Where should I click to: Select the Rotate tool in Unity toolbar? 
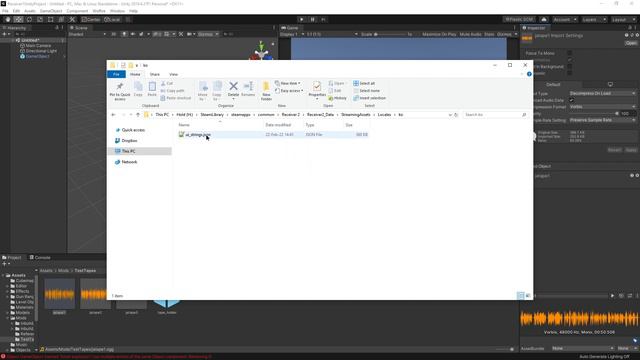click(x=29, y=20)
